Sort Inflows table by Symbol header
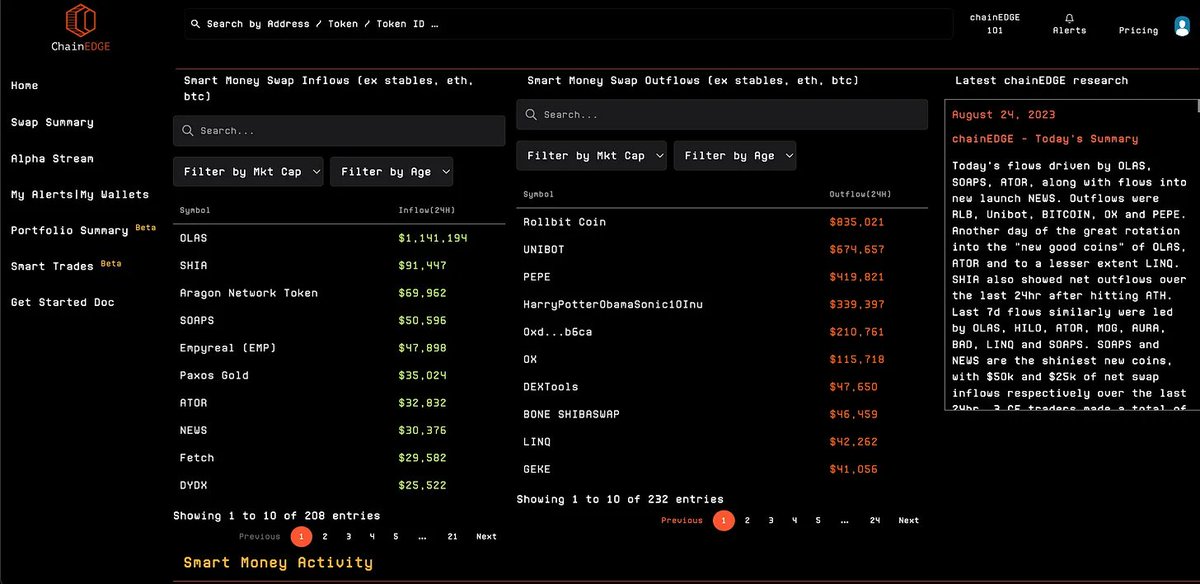Viewport: 1200px width, 584px height. click(x=195, y=211)
